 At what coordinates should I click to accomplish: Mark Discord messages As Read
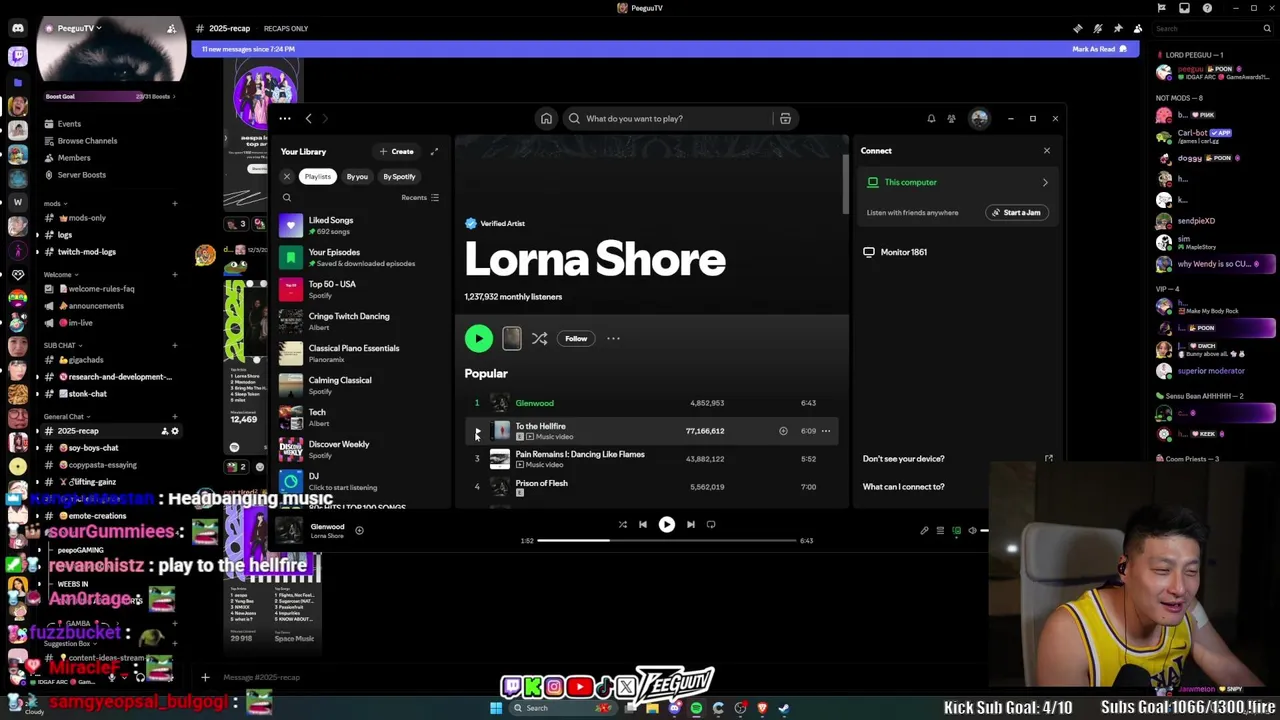click(x=1099, y=49)
